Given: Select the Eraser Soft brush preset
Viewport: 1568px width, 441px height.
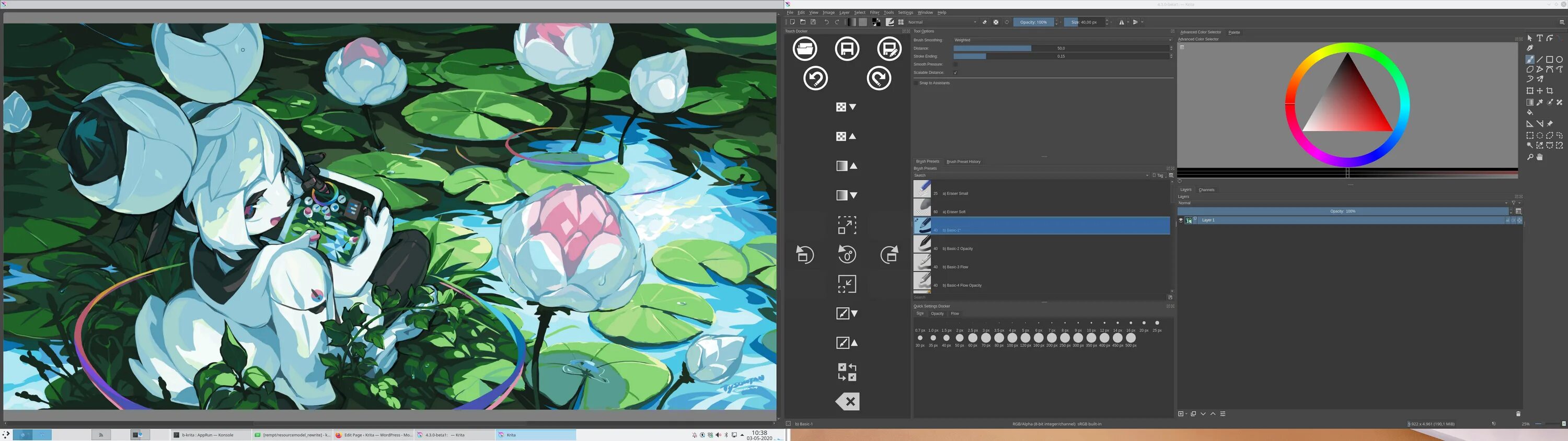Looking at the screenshot, I should tap(1041, 207).
